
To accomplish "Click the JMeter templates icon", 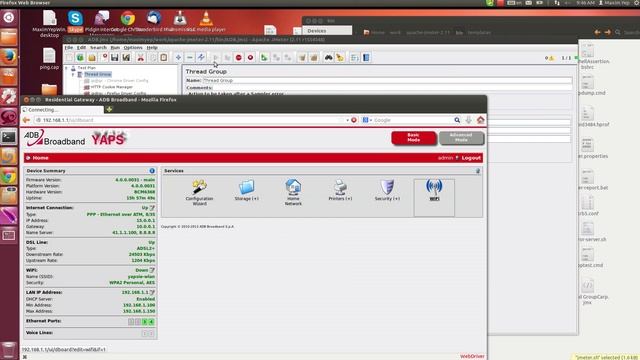I will (x=80, y=58).
